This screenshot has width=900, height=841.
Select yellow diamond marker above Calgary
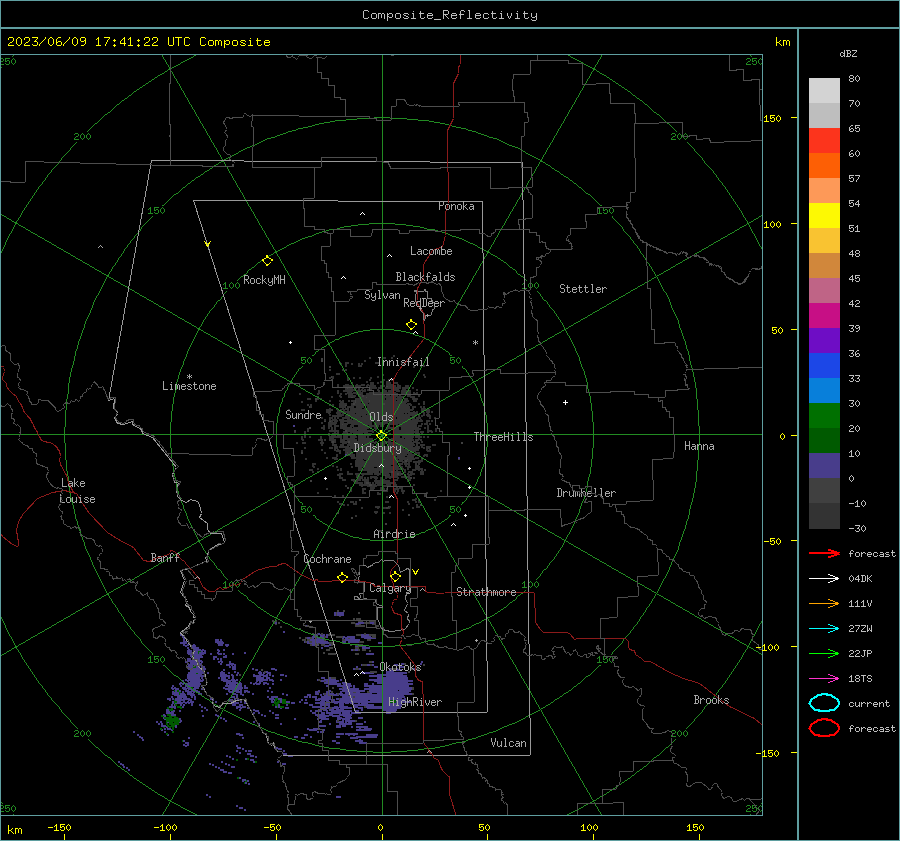pyautogui.click(x=395, y=576)
